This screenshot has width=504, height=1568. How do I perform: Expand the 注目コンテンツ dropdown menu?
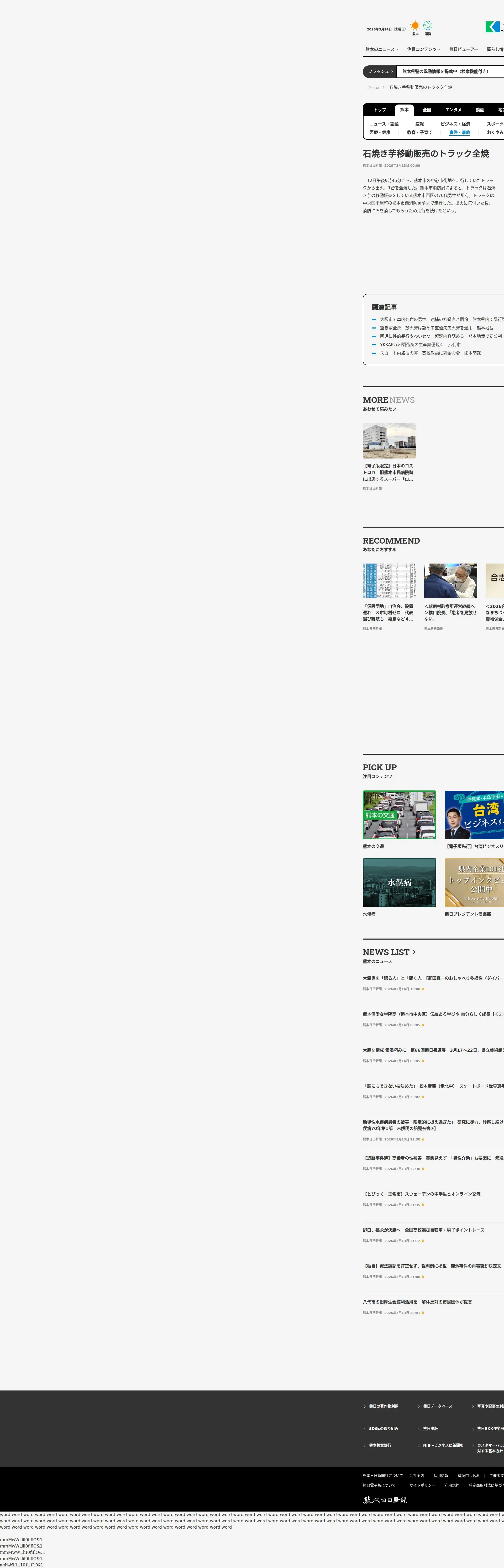click(424, 49)
